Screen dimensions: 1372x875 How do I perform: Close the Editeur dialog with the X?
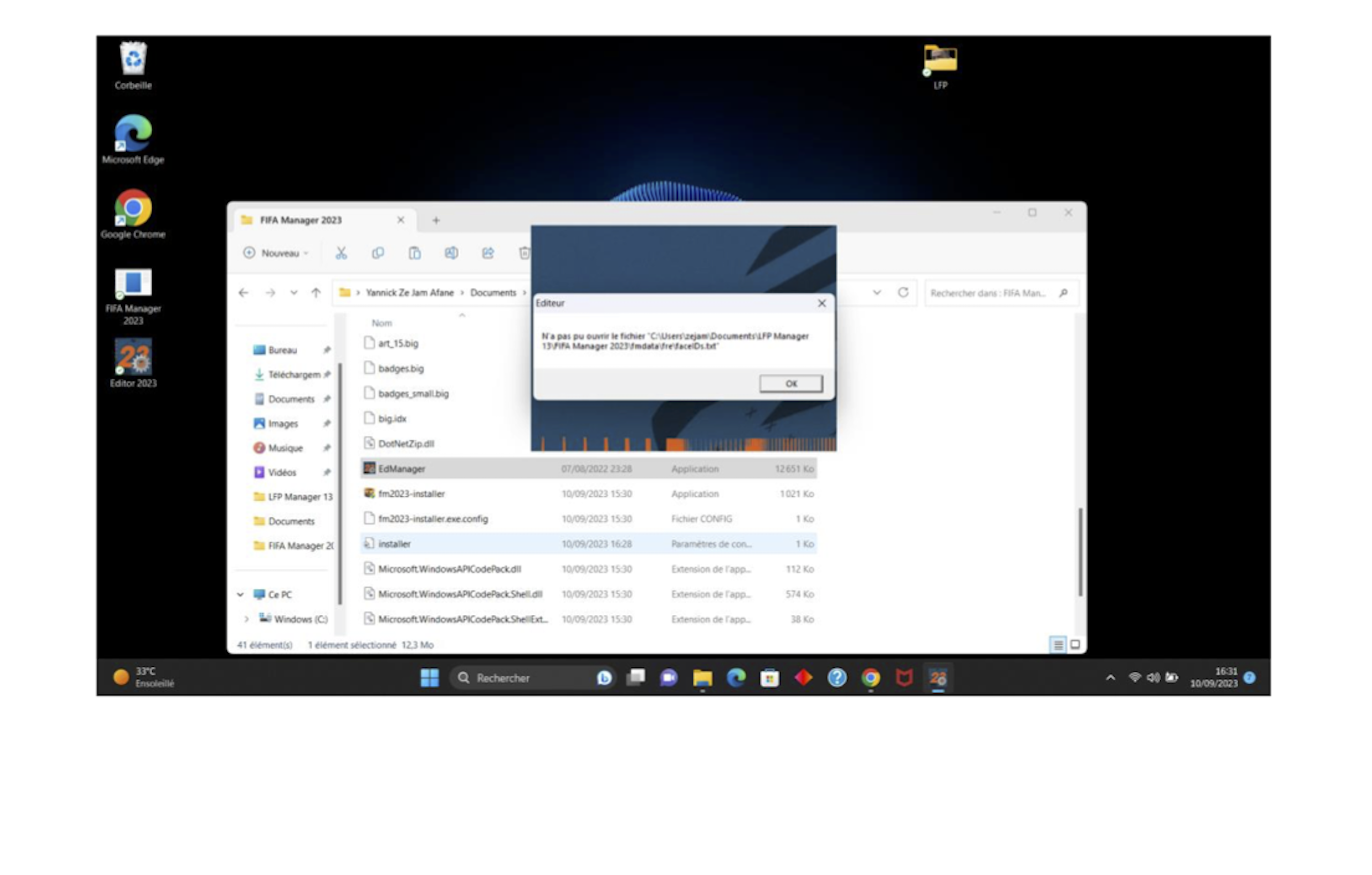click(822, 303)
